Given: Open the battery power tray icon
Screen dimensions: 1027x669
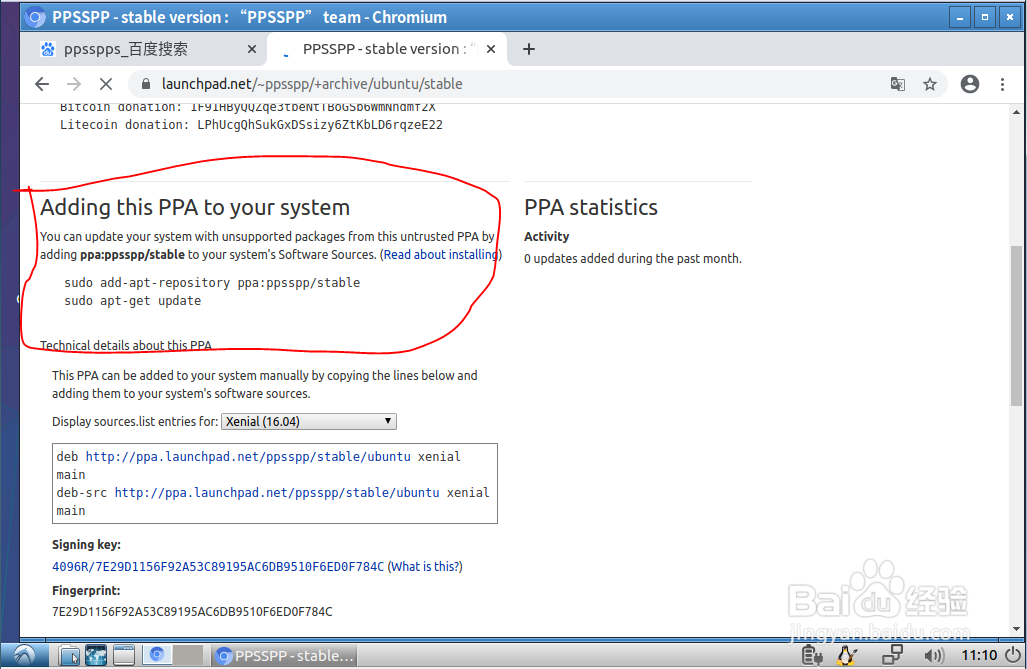Looking at the screenshot, I should click(812, 655).
